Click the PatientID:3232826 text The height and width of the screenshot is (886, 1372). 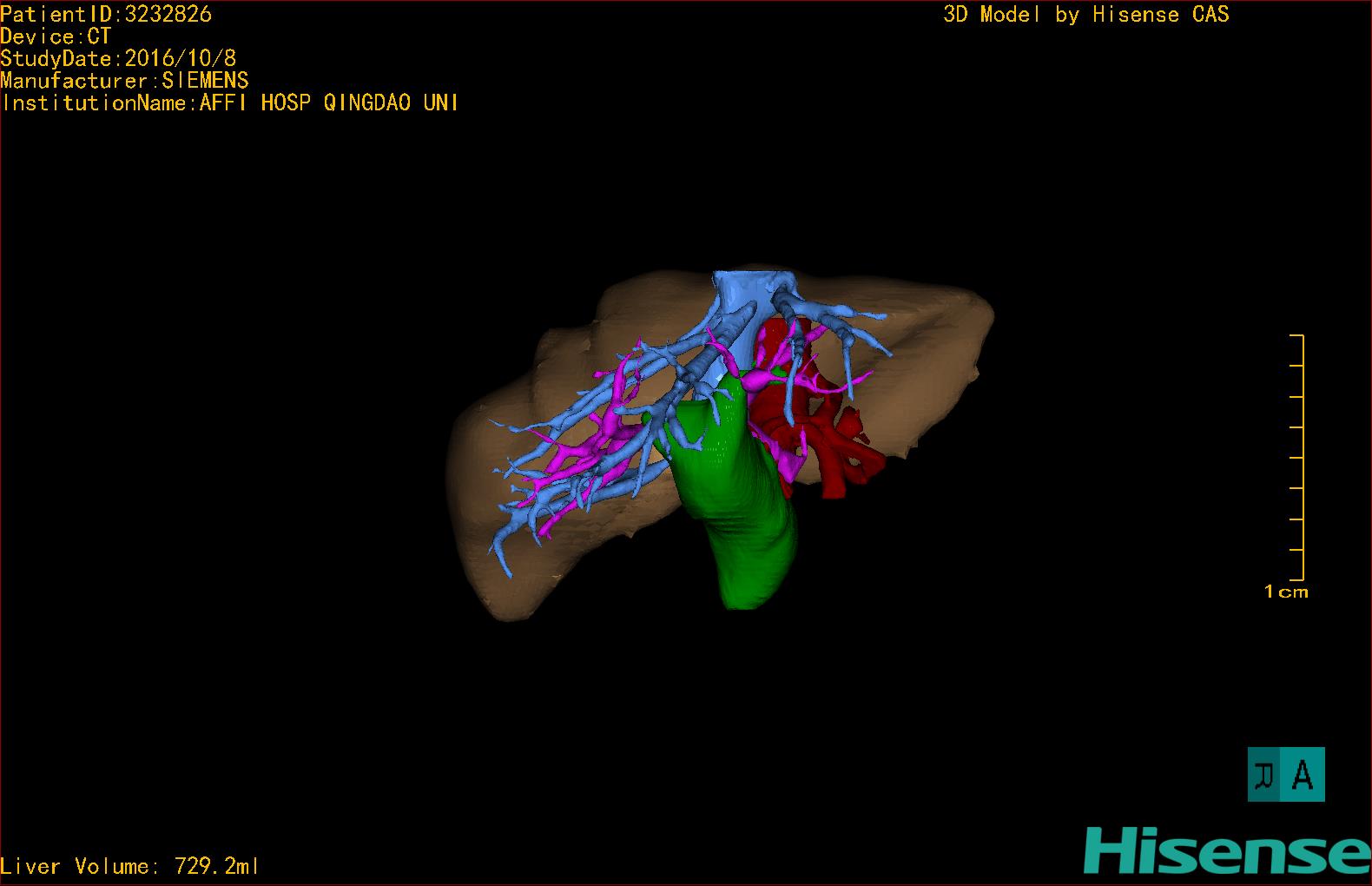(x=106, y=14)
